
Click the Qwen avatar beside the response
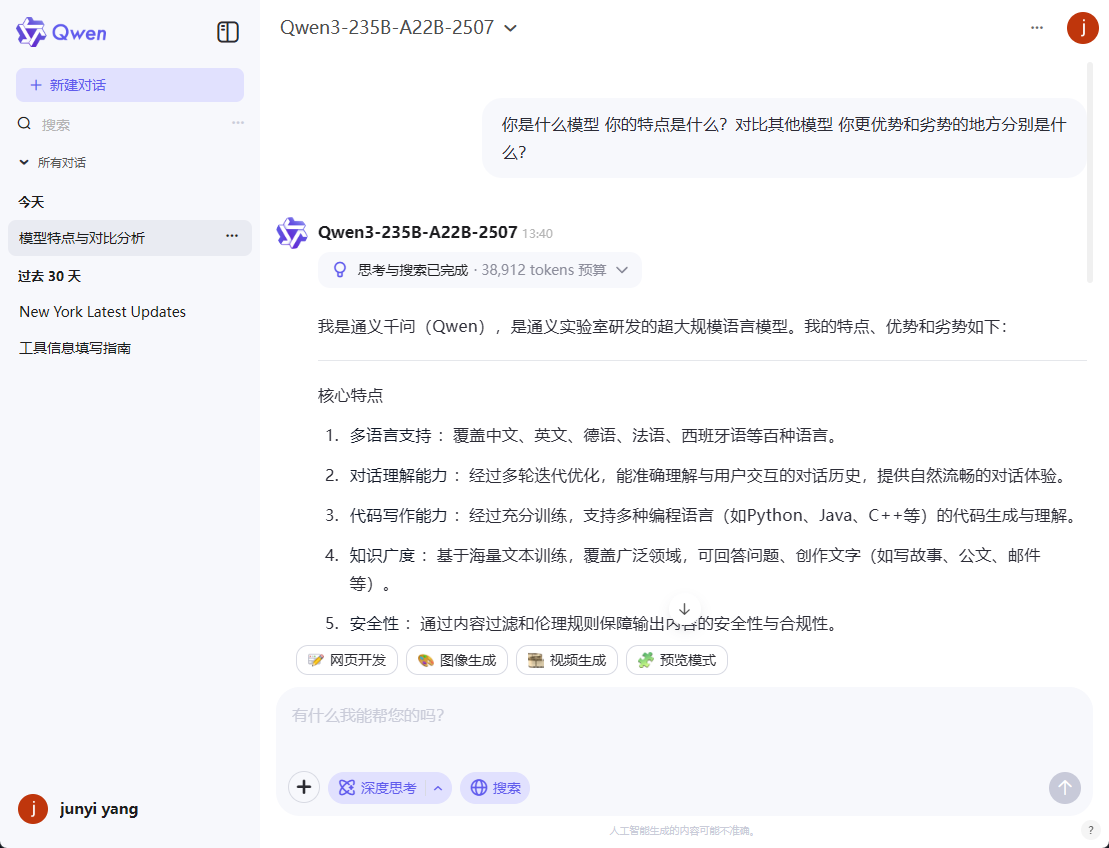coord(291,233)
